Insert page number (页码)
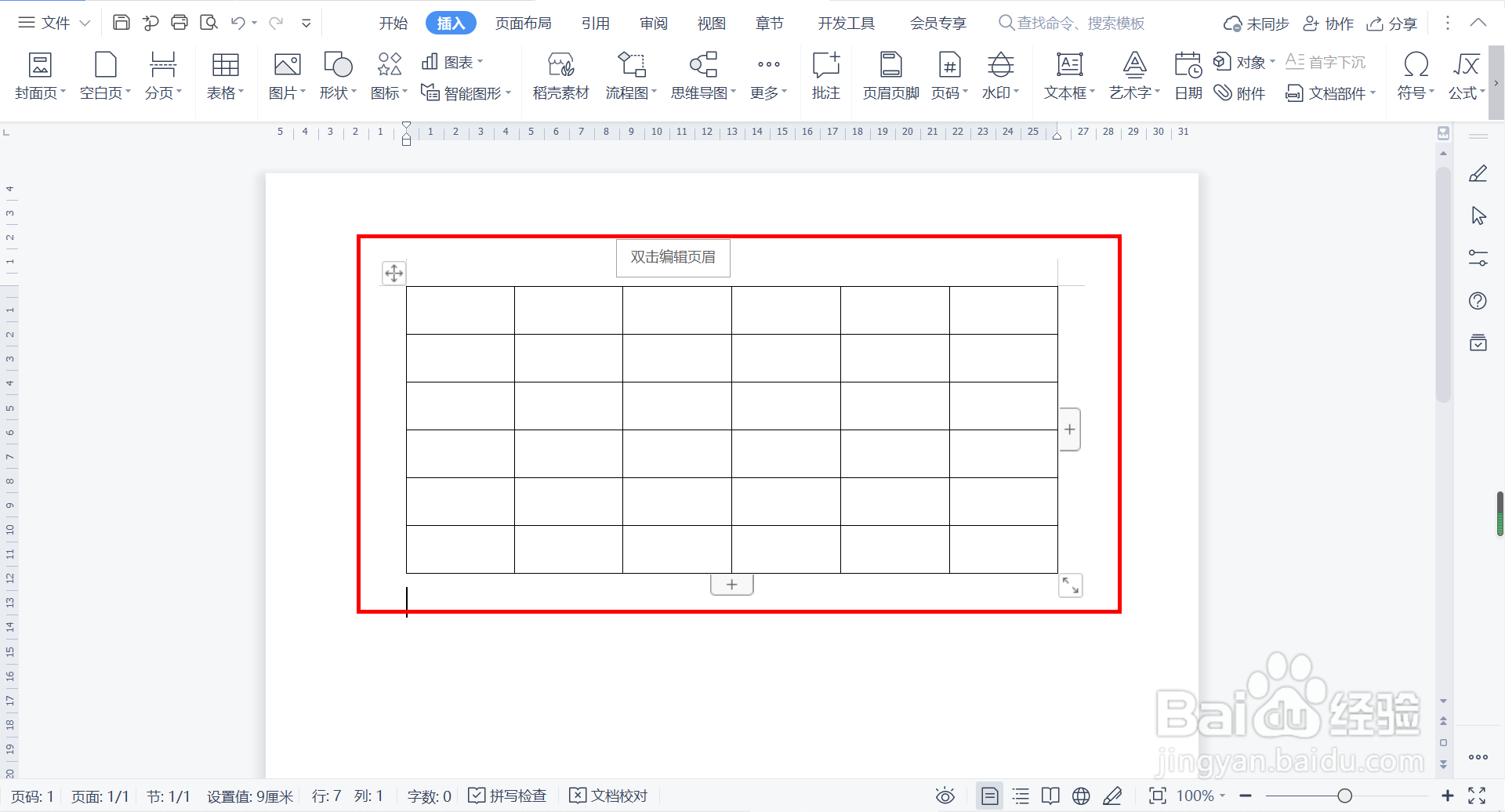This screenshot has height=812, width=1505. pyautogui.click(x=949, y=76)
